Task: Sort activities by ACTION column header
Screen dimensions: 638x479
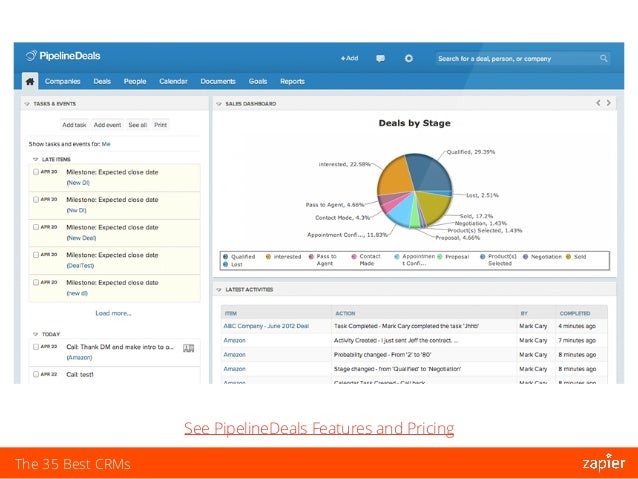Action: (x=345, y=313)
